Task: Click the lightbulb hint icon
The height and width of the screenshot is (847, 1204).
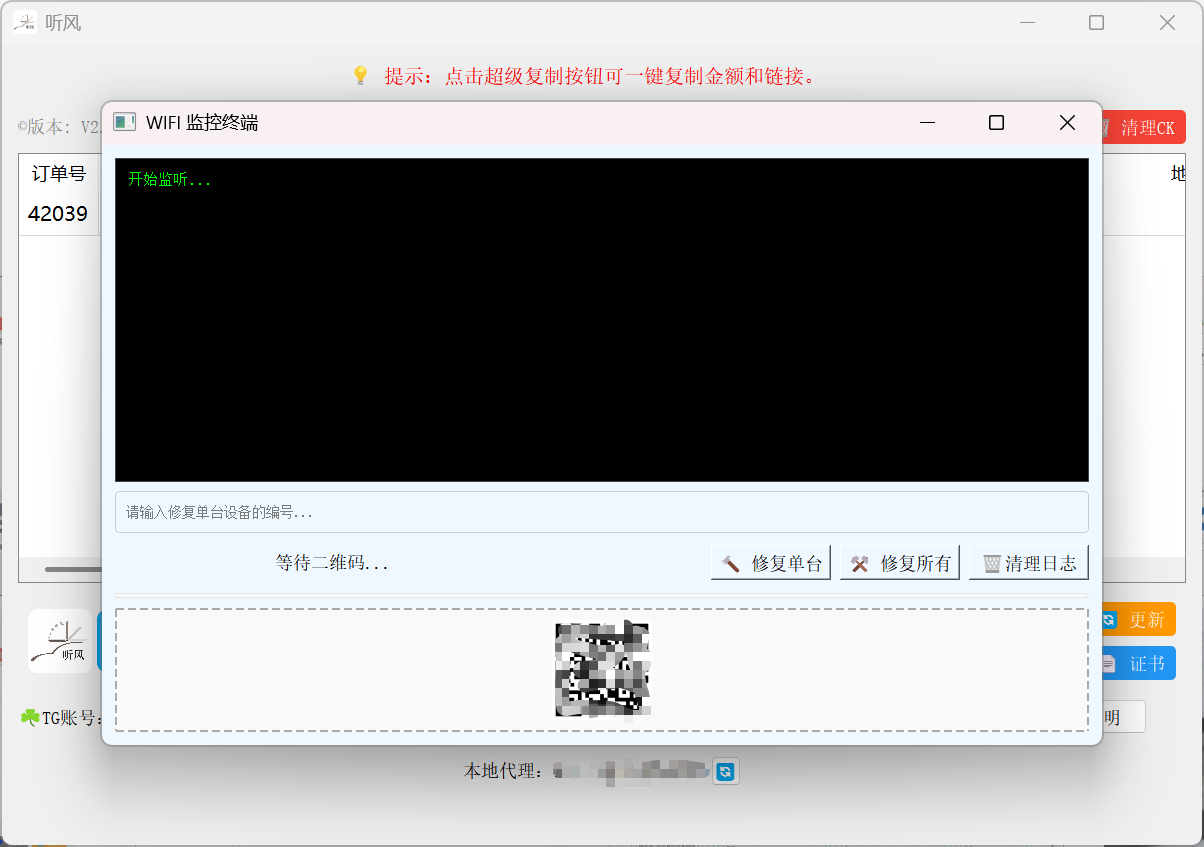Action: [361, 76]
